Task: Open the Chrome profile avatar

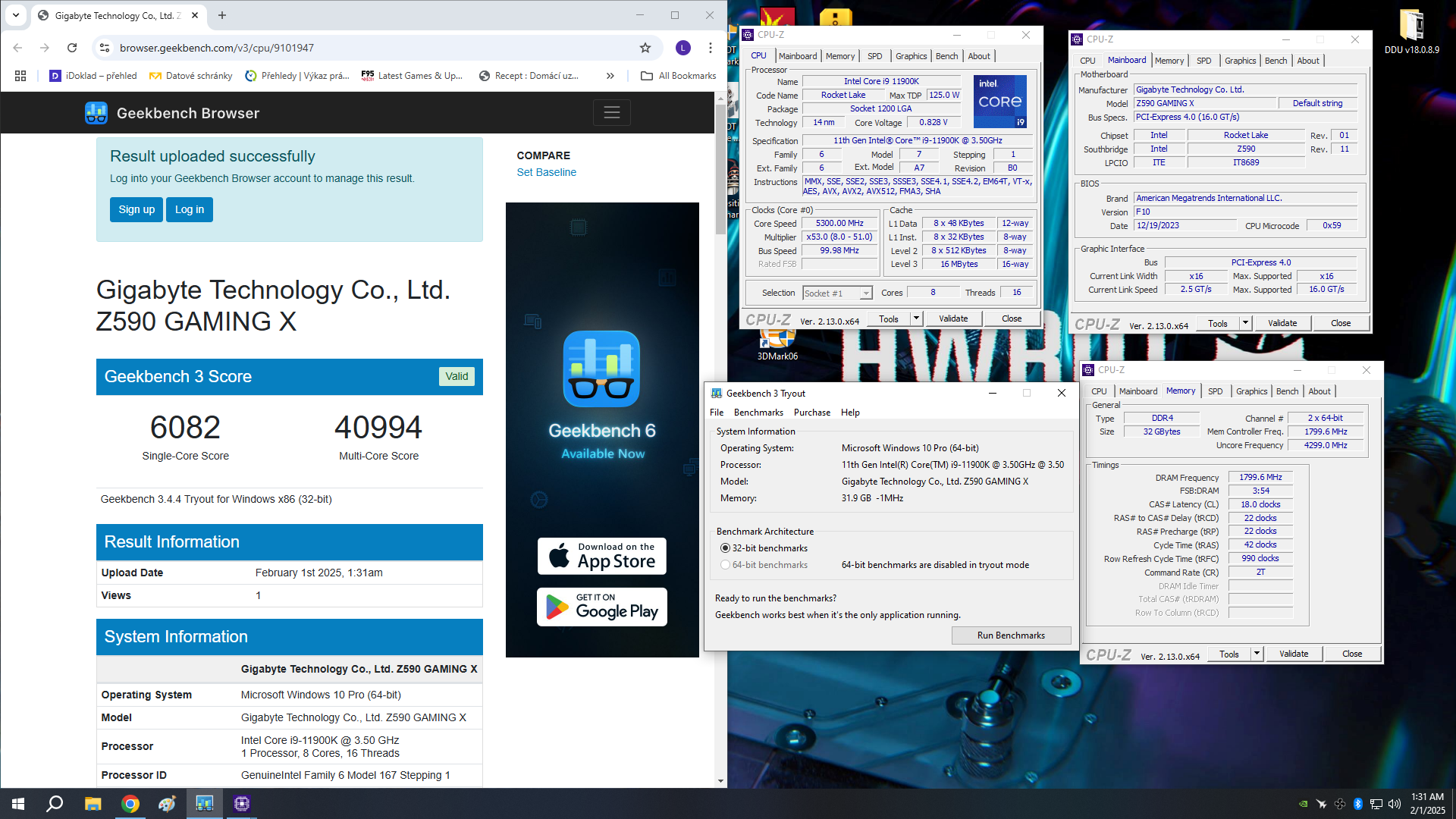Action: (x=683, y=48)
